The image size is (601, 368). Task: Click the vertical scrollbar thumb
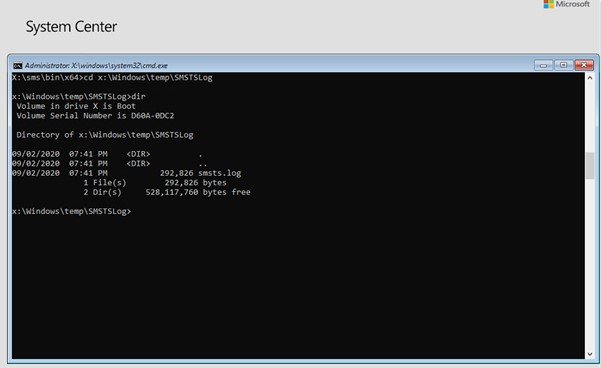(590, 166)
